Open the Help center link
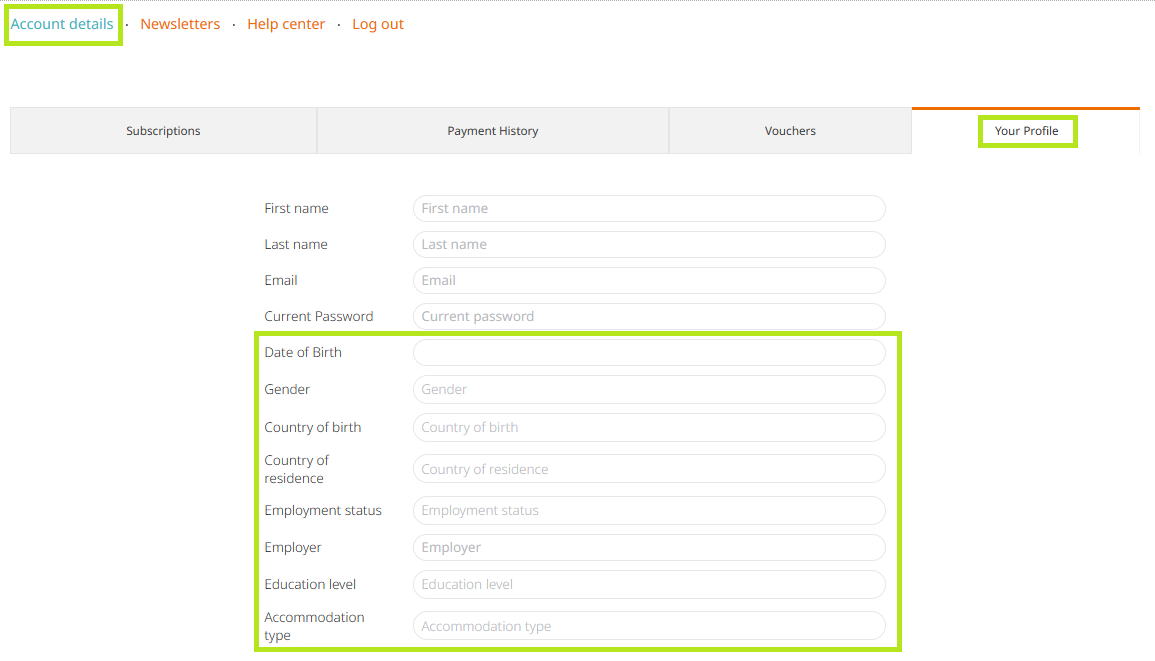The image size is (1155, 661). (x=286, y=24)
